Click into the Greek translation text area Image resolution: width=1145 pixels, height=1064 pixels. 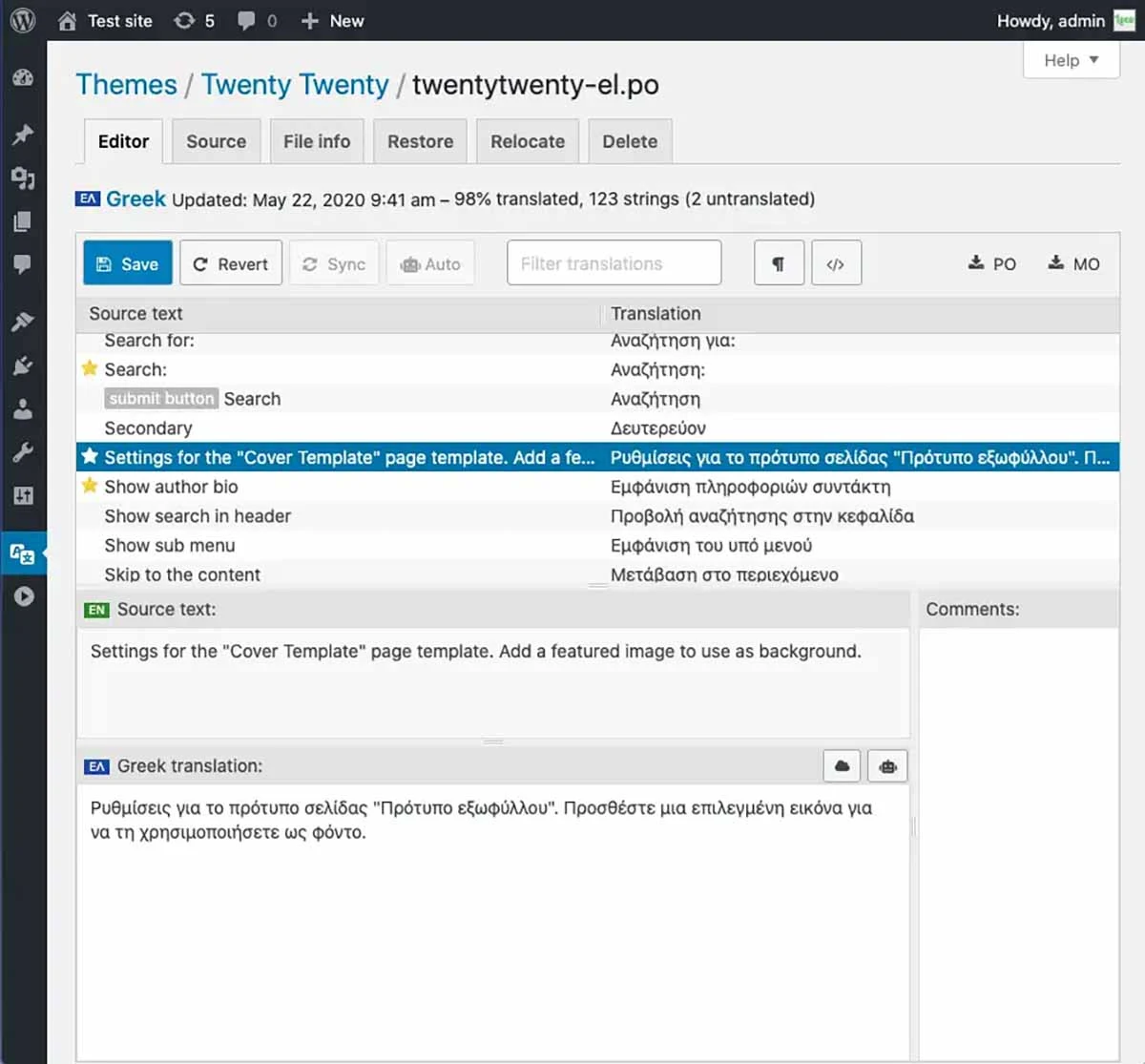[x=493, y=922]
